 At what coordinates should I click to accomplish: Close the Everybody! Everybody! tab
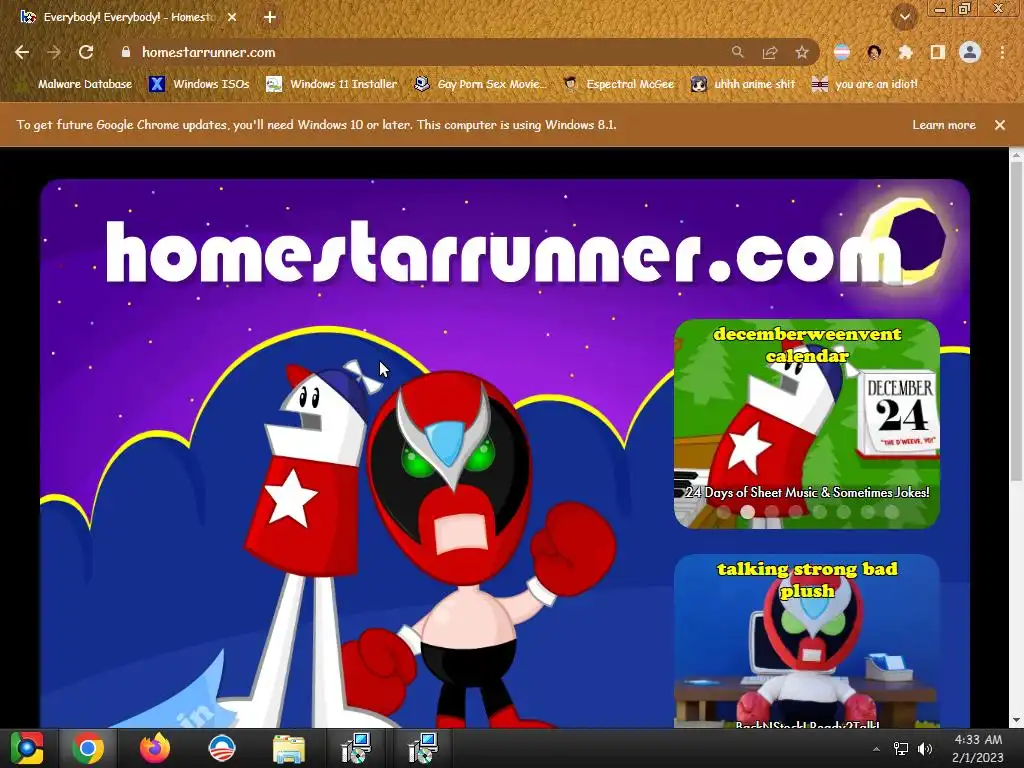coord(232,18)
